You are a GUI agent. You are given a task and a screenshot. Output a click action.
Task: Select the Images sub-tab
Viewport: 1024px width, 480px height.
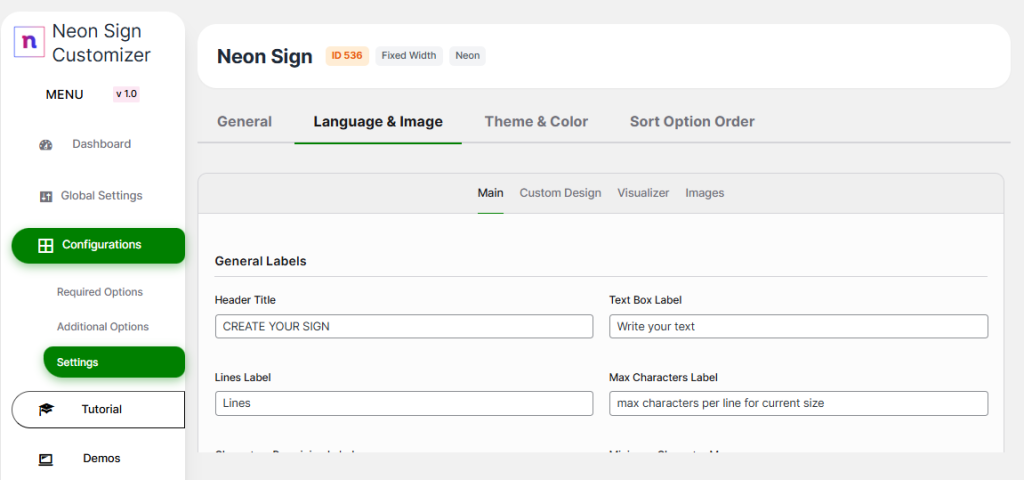point(704,193)
